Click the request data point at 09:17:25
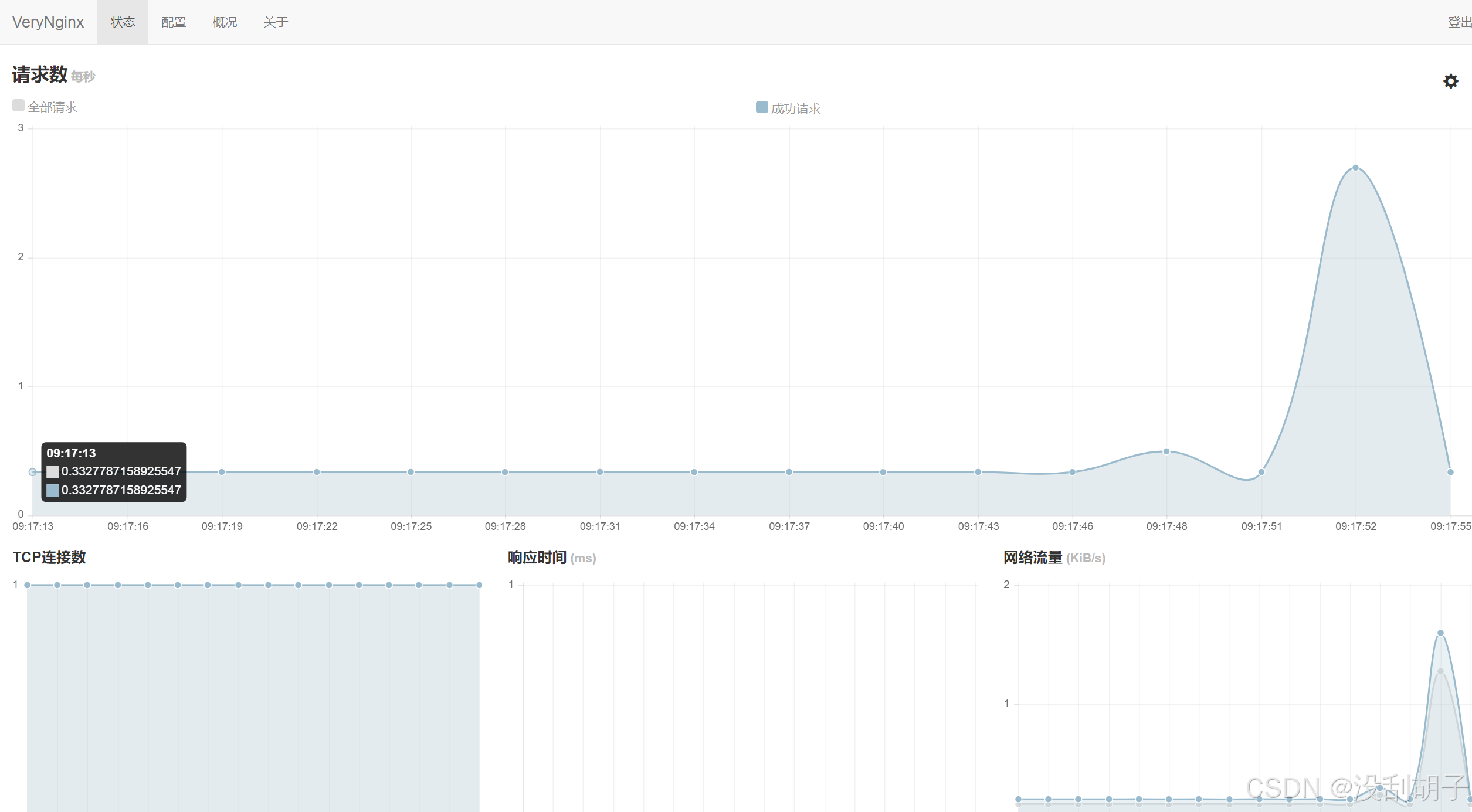1472x812 pixels. click(x=411, y=472)
